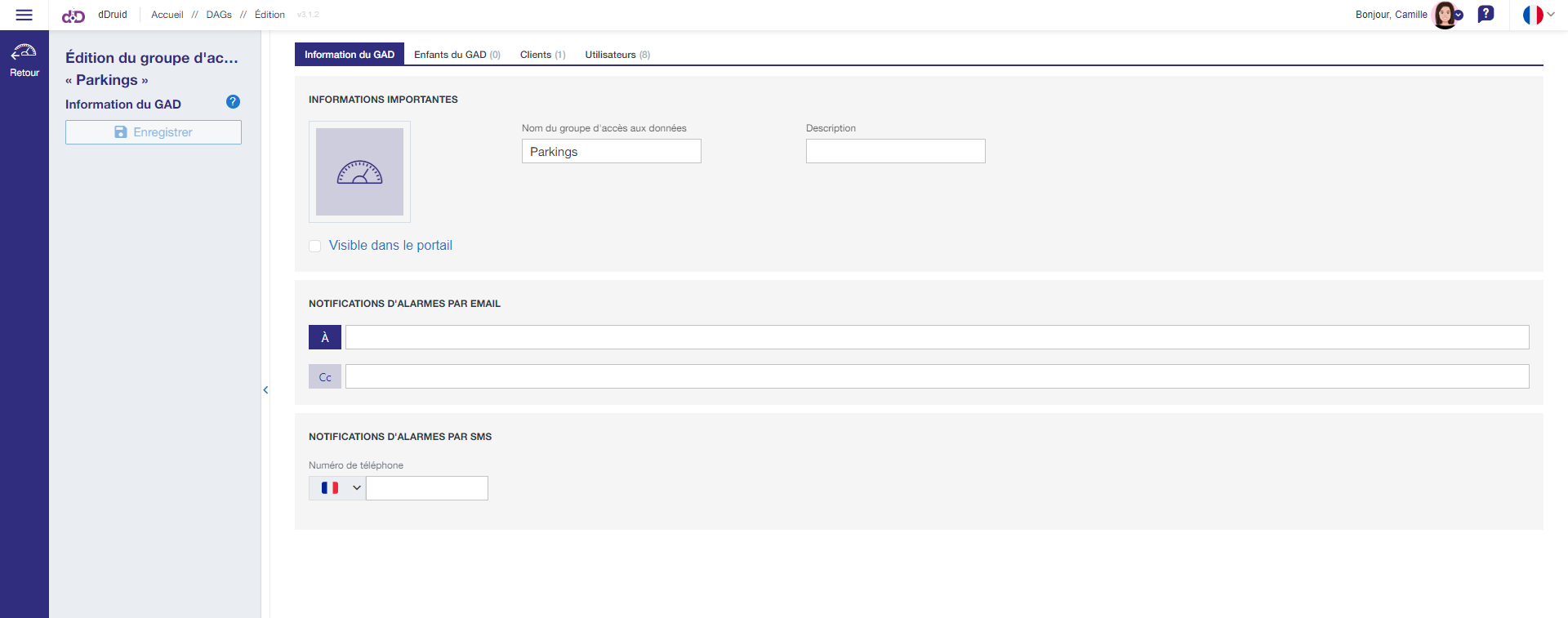The image size is (1568, 618).
Task: Click the v3.1.2 version label
Action: click(308, 15)
